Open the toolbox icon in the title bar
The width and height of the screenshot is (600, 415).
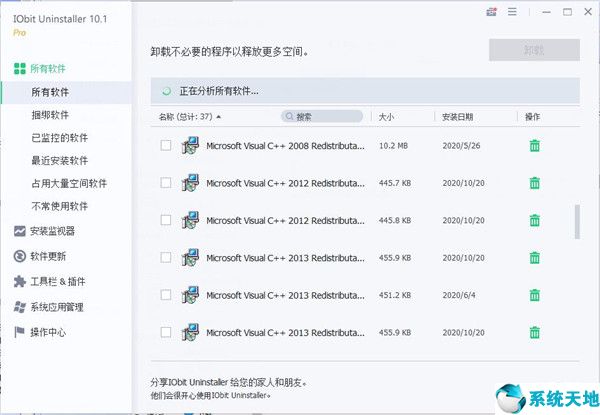(491, 12)
